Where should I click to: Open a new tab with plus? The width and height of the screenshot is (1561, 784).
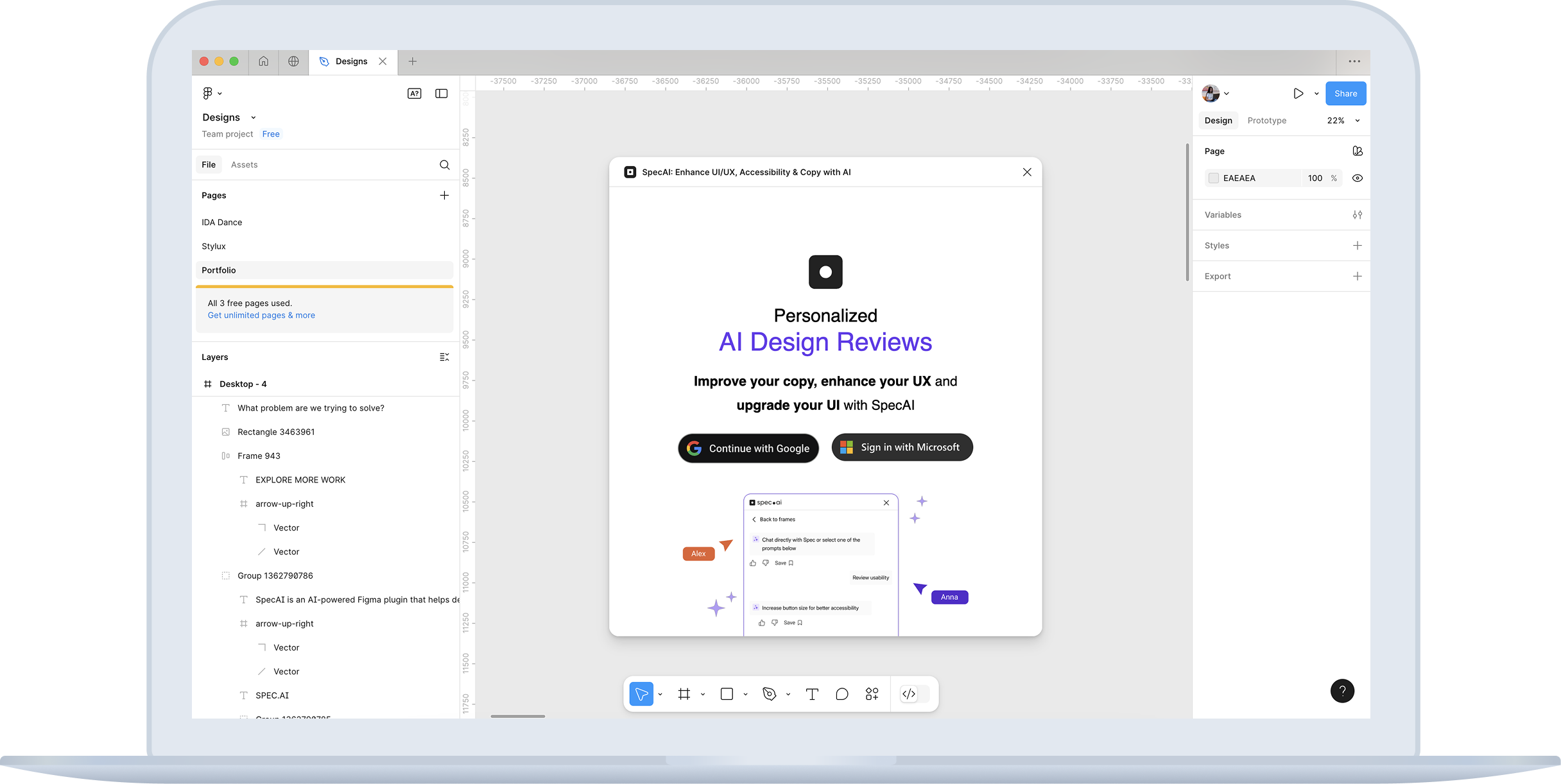[413, 62]
